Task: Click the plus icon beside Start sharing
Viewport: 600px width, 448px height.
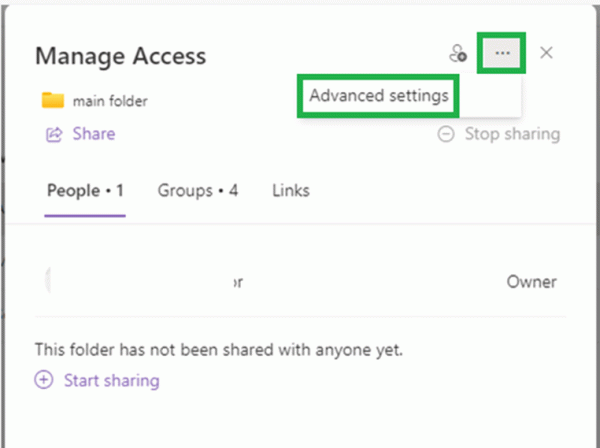Action: (x=44, y=380)
